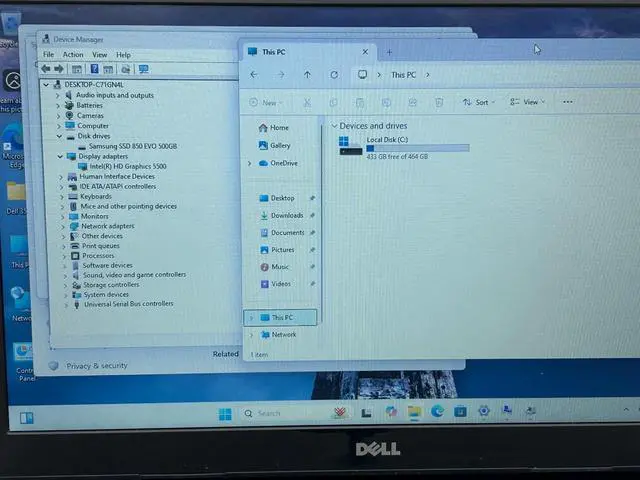Screen dimensions: 640x480
Task: Refresh the This PC explorer view
Action: point(334,75)
